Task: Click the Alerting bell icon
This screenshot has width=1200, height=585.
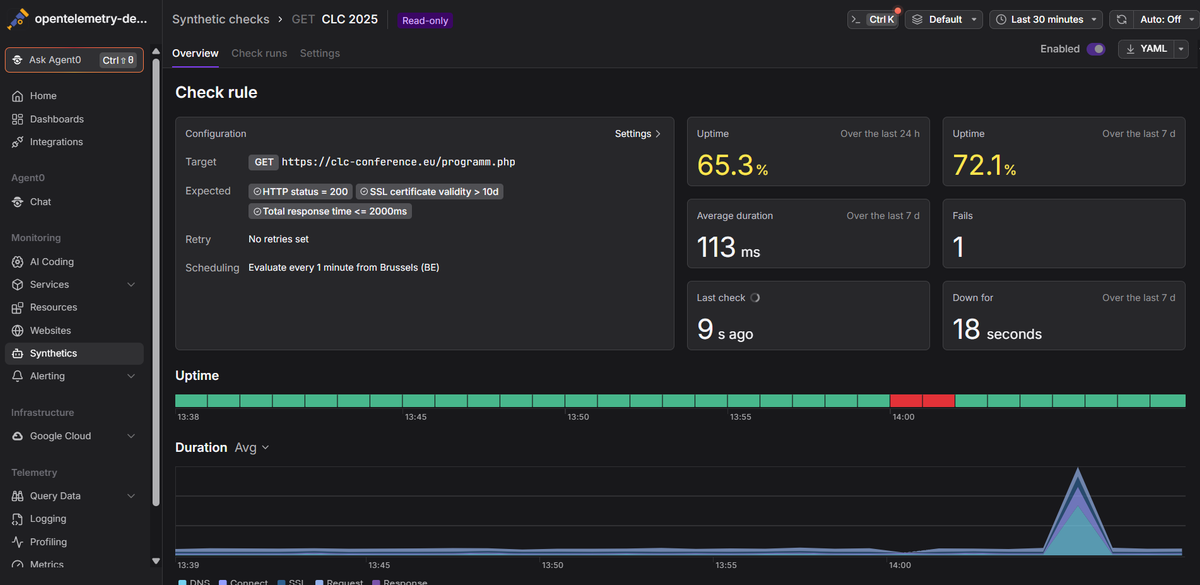Action: [18, 377]
